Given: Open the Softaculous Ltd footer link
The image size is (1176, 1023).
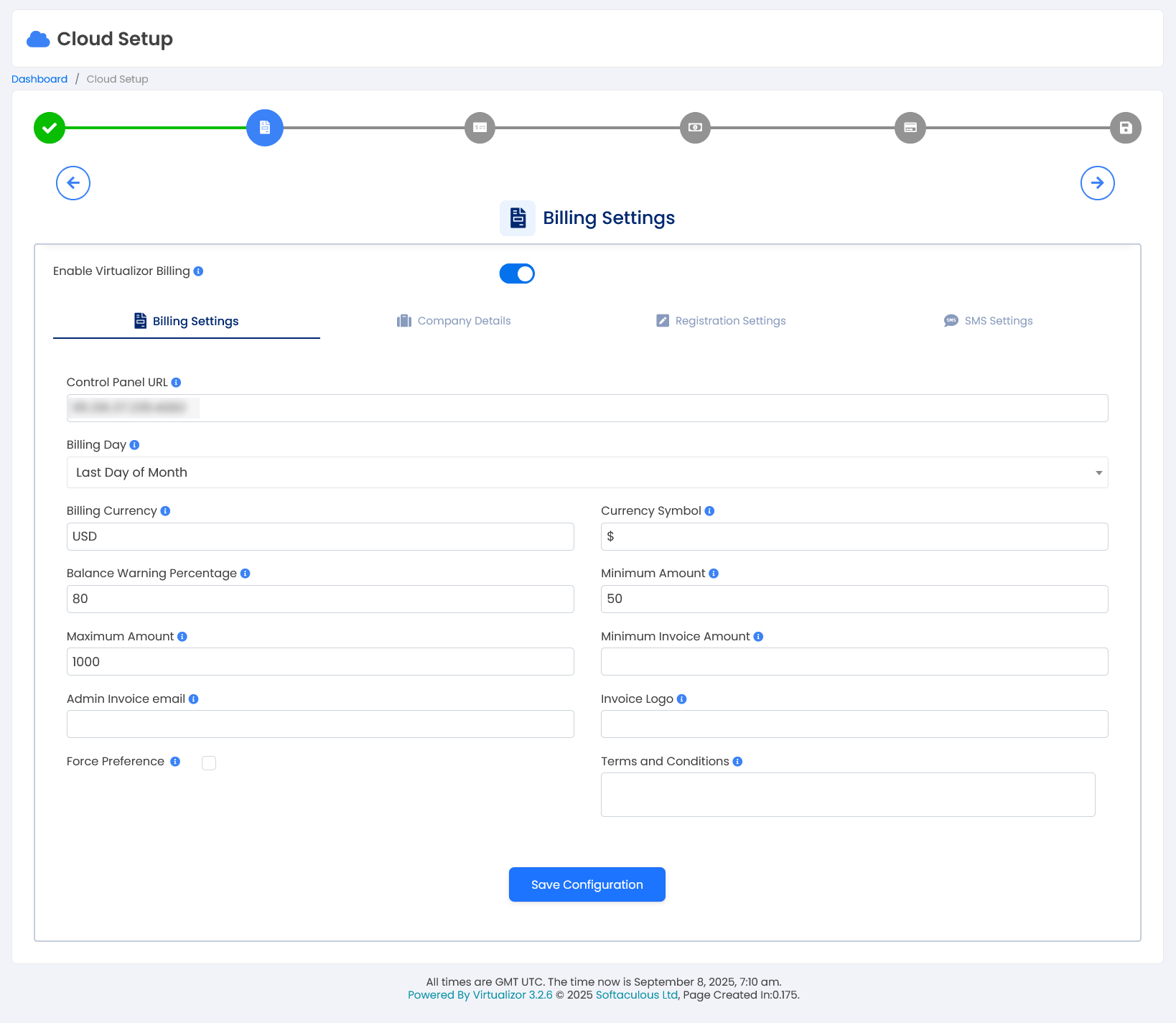Looking at the screenshot, I should click(636, 995).
